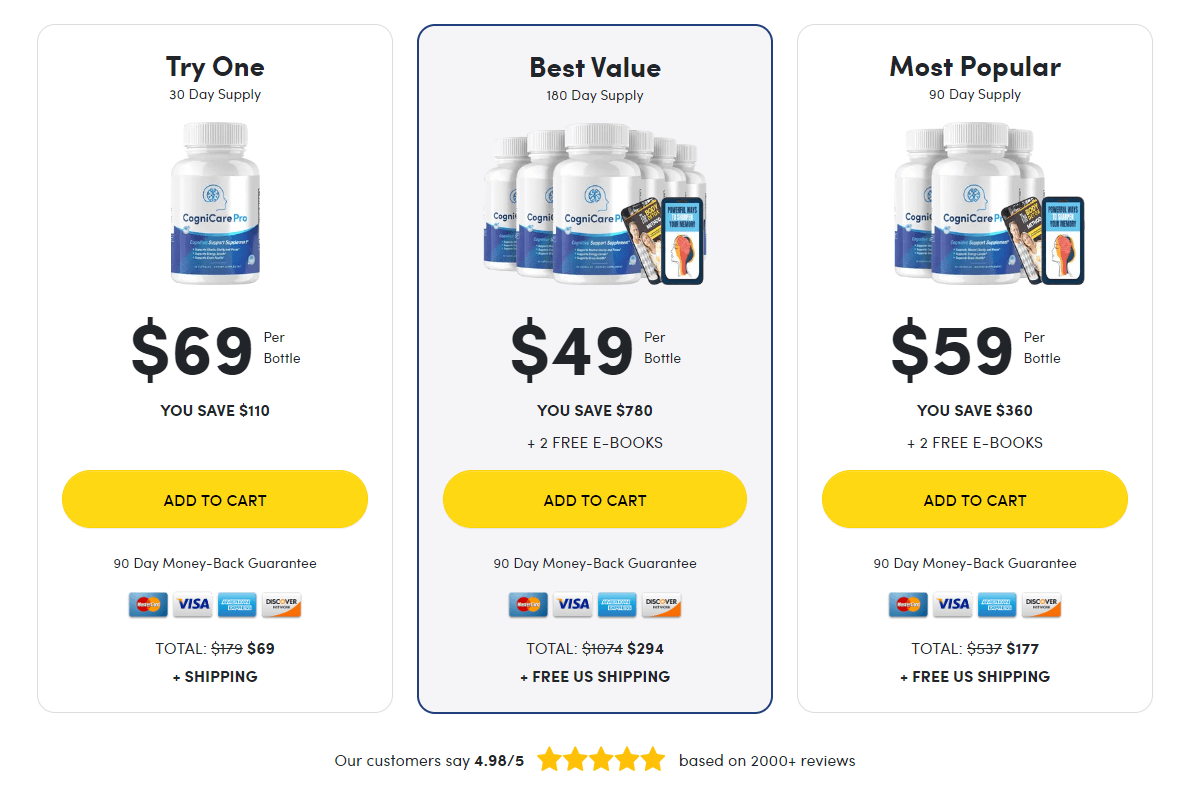
Task: Click the first star in the customer rating
Action: [x=548, y=760]
